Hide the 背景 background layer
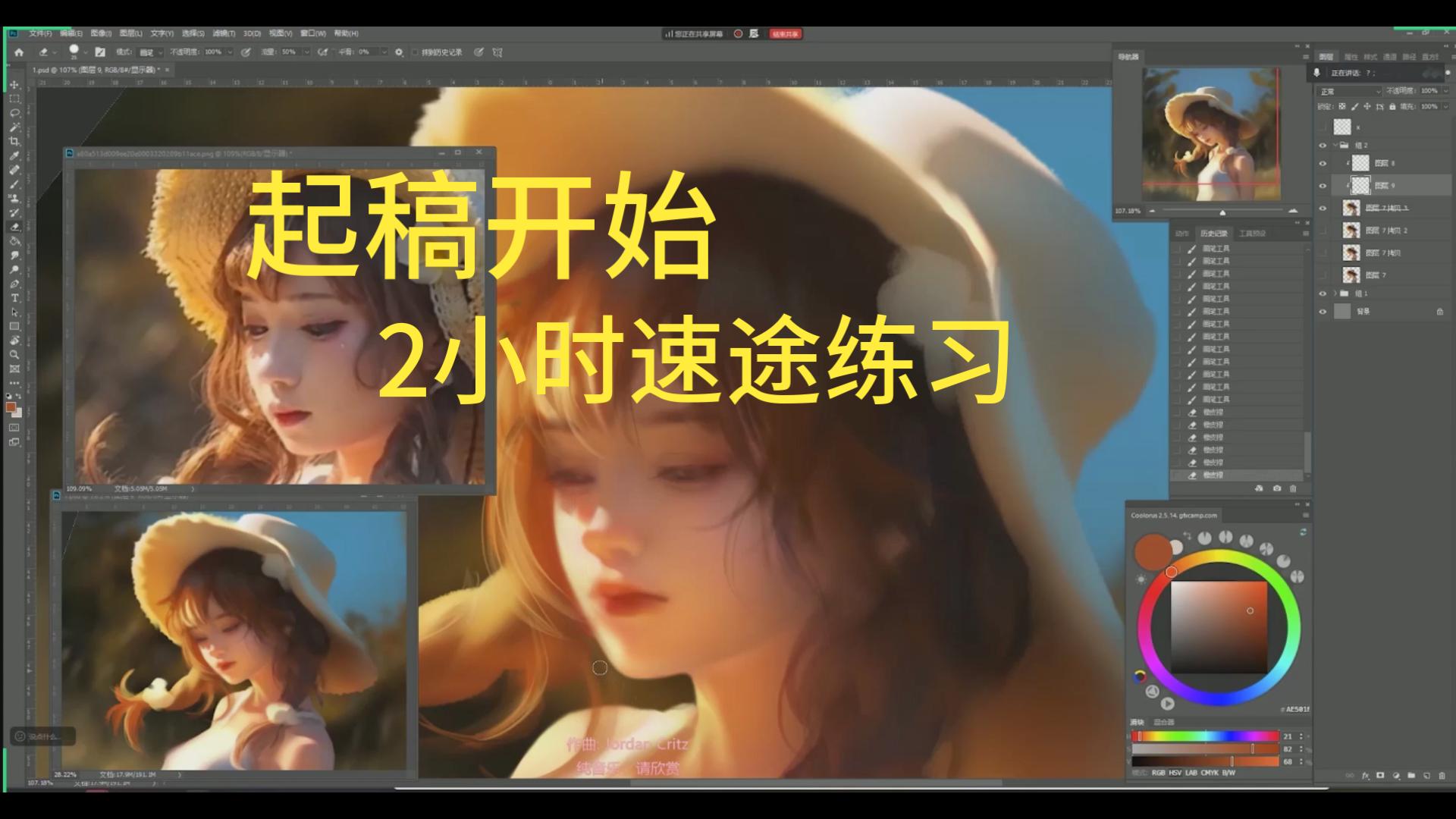The width and height of the screenshot is (1456, 819). point(1323,312)
